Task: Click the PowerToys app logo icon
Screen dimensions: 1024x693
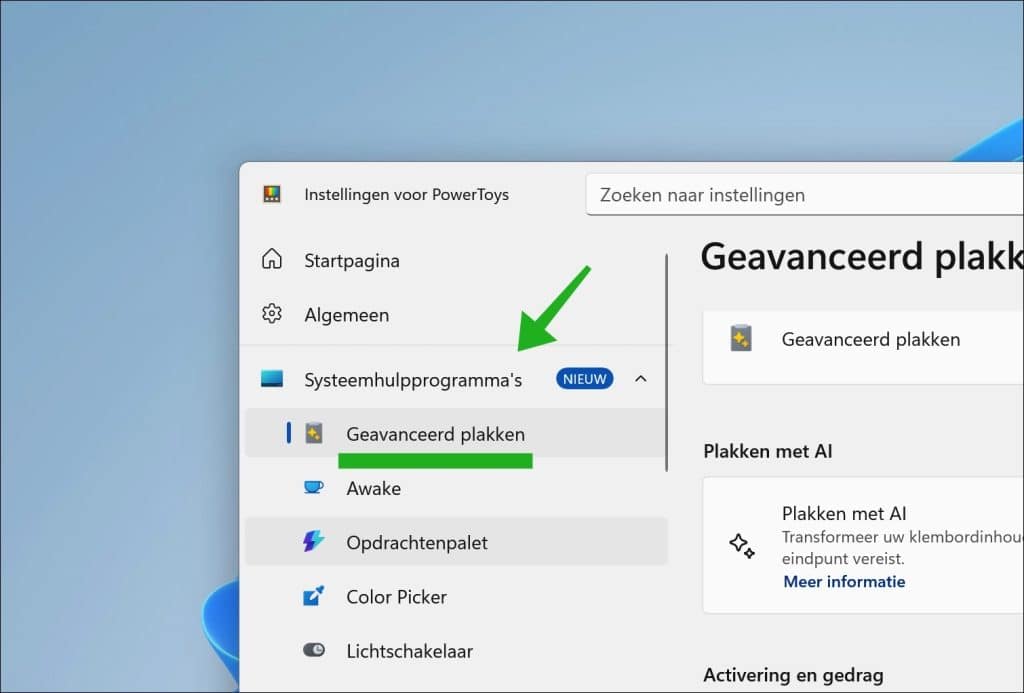Action: click(x=272, y=194)
